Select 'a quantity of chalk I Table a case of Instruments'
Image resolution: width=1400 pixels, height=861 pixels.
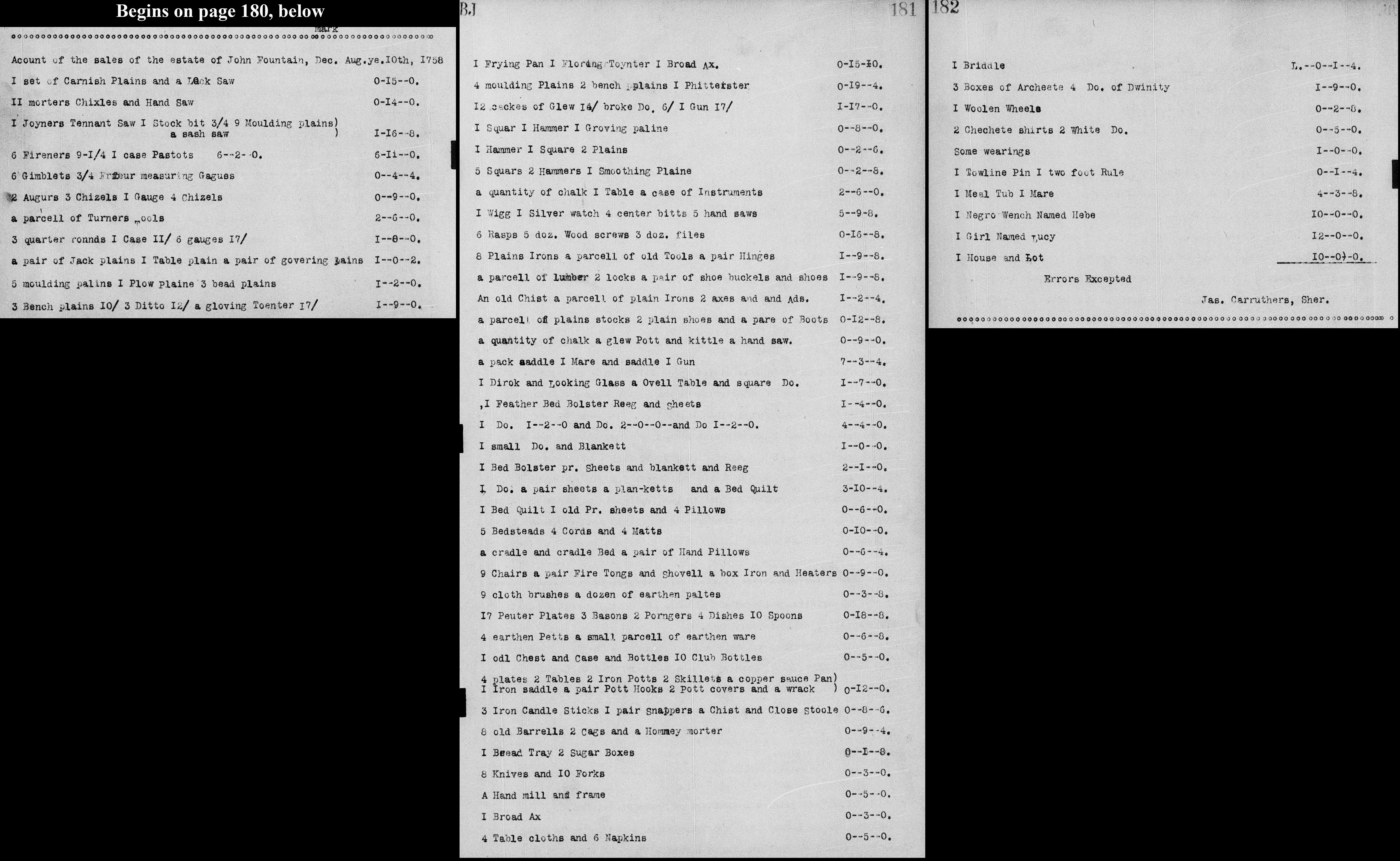[619, 192]
